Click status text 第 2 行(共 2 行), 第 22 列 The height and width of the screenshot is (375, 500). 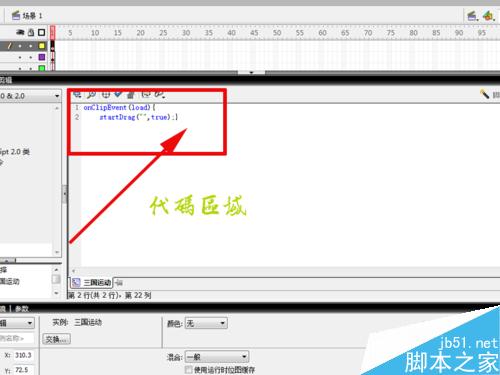(110, 295)
